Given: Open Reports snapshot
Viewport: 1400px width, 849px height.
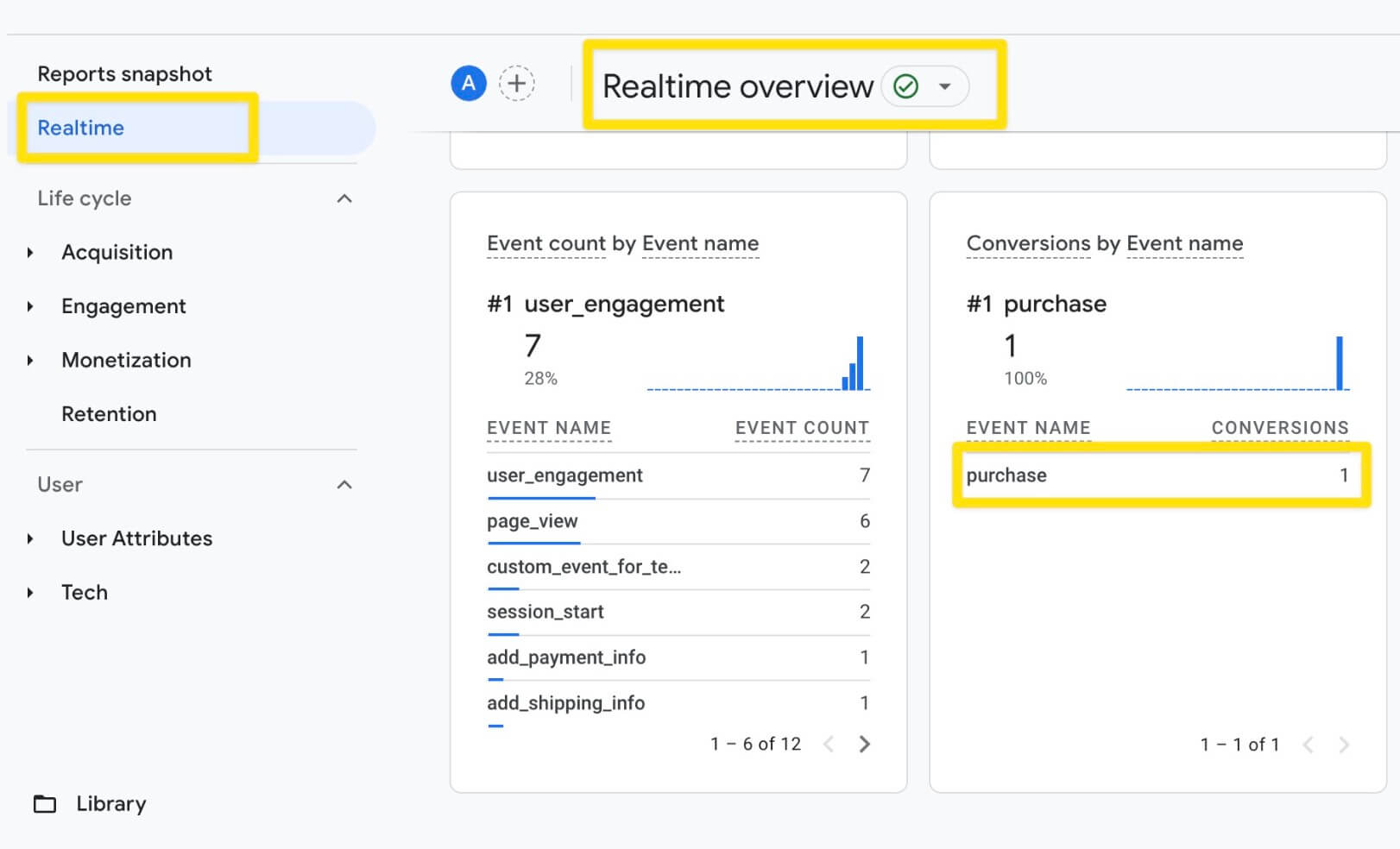Looking at the screenshot, I should pos(124,74).
